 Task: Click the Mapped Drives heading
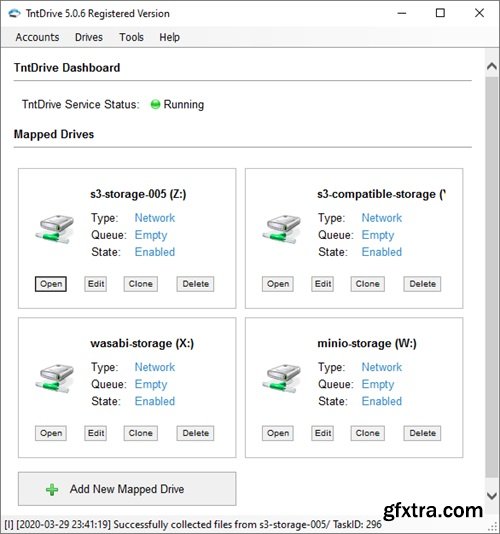54,134
